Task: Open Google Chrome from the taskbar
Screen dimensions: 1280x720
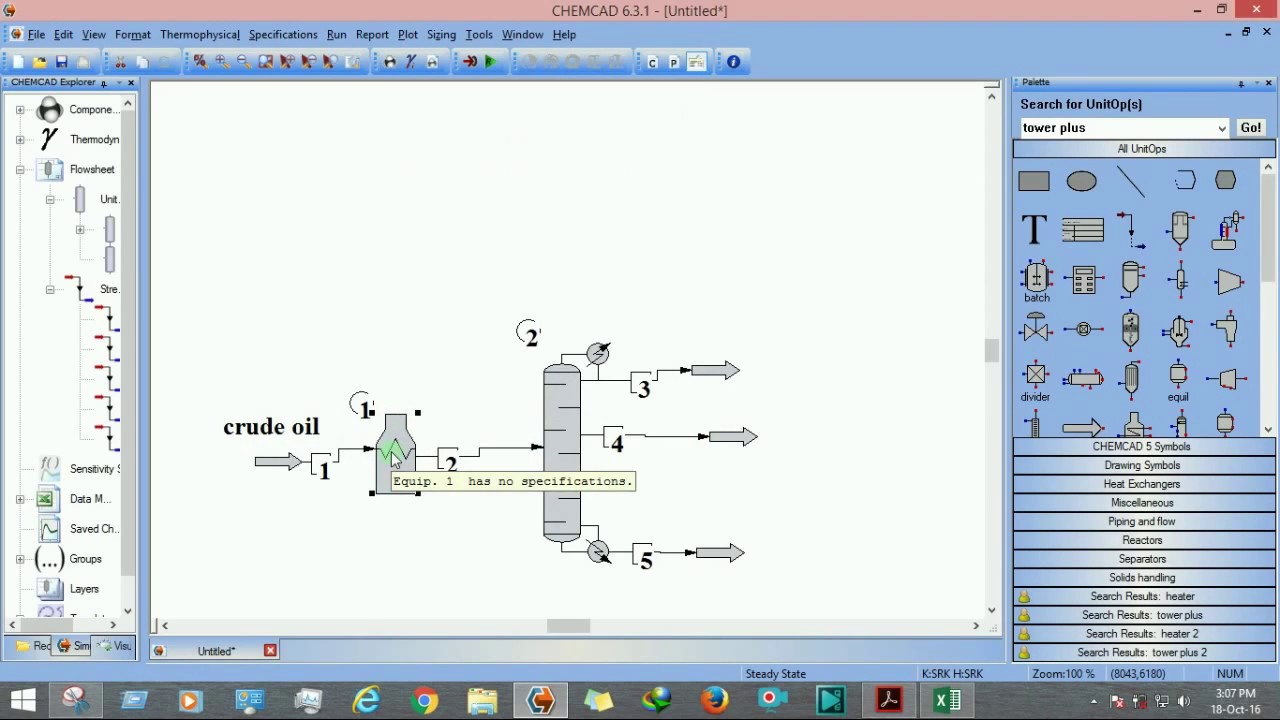Action: [x=425, y=700]
